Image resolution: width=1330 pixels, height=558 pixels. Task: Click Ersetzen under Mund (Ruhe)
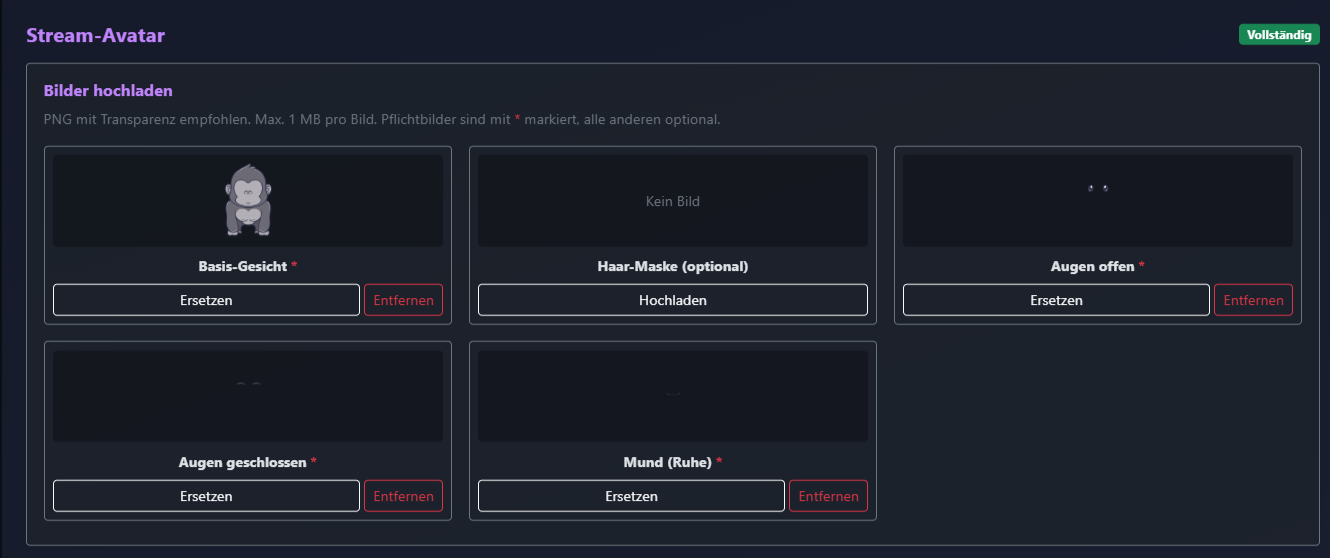[631, 496]
